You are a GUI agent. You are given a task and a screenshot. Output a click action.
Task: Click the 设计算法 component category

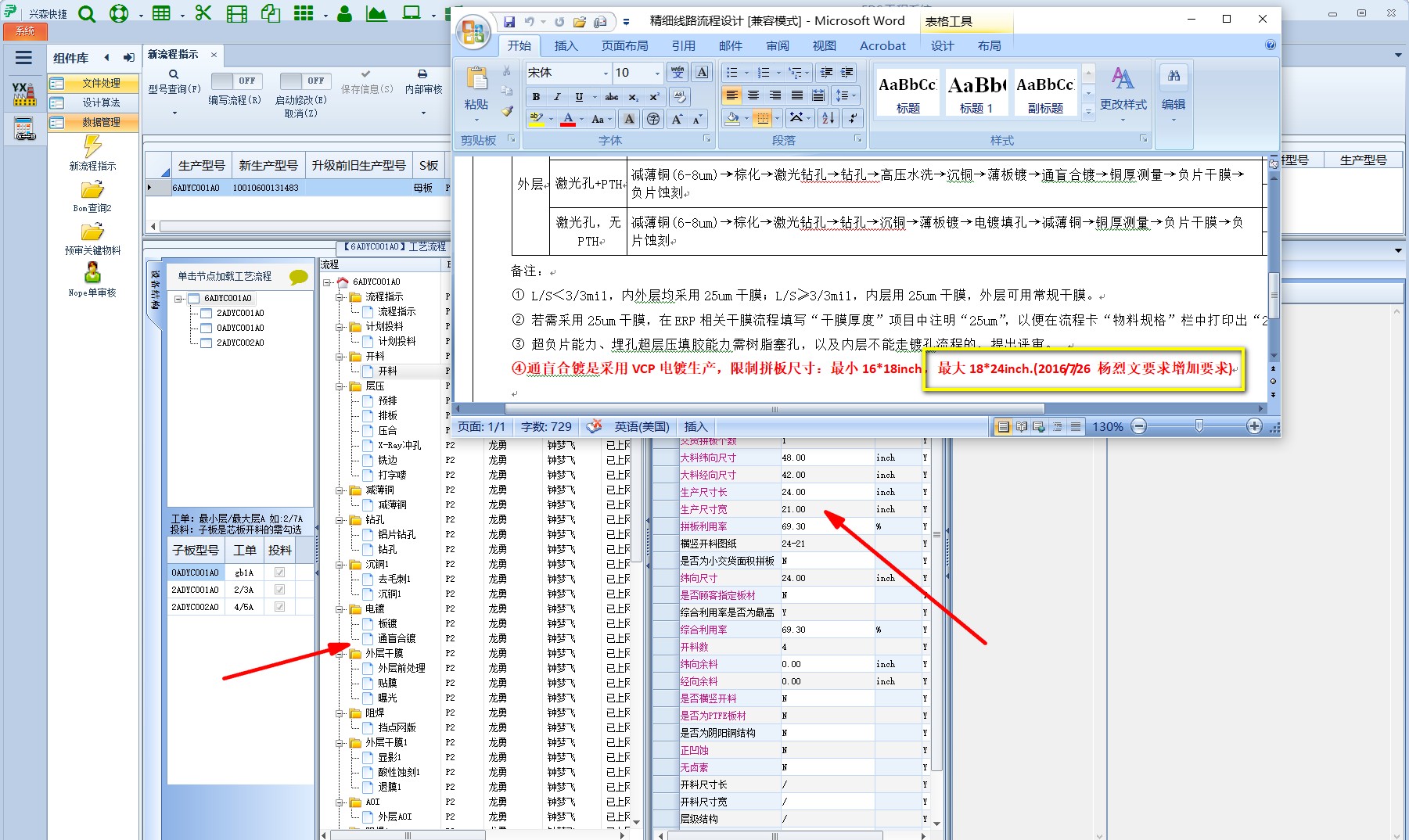[x=93, y=102]
